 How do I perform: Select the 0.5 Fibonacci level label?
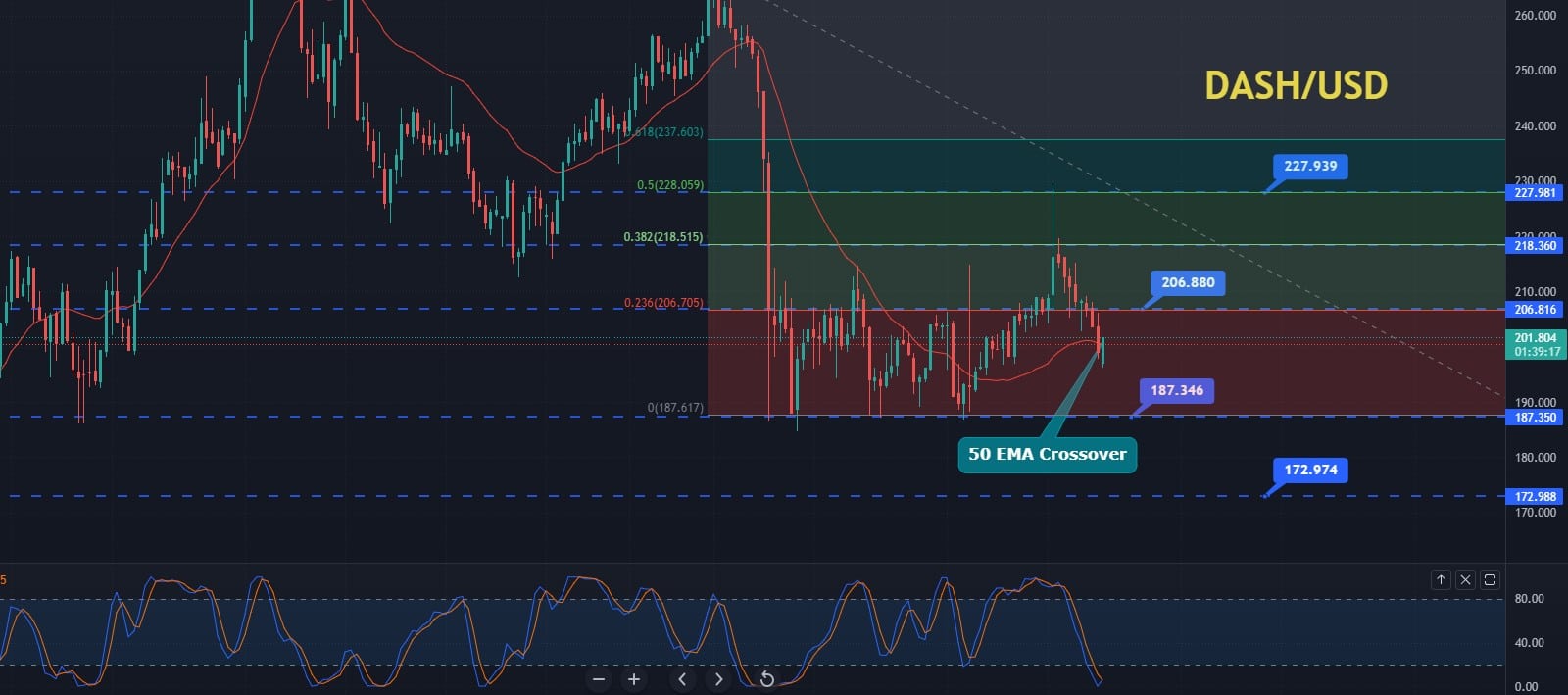click(670, 185)
